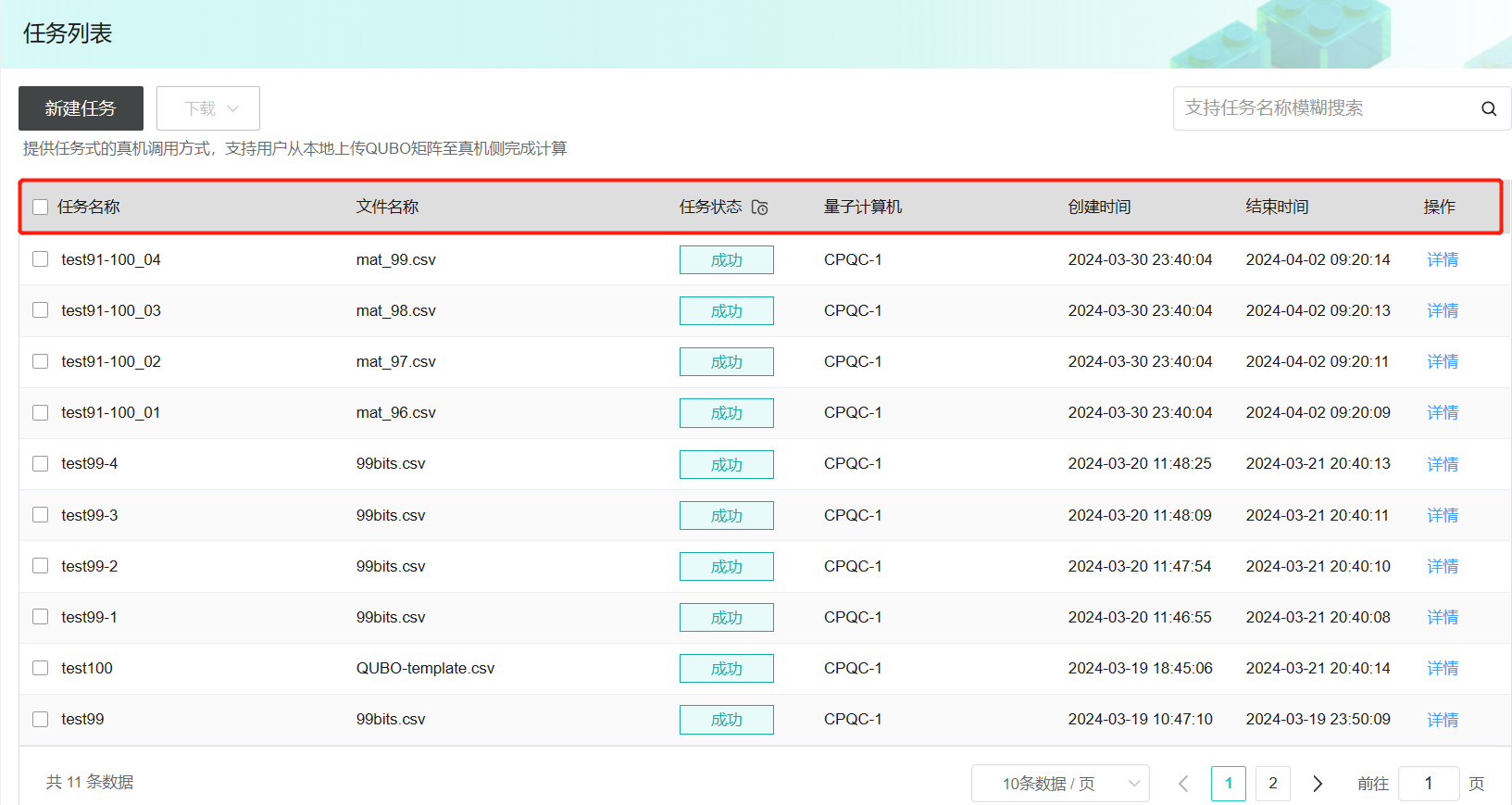1512x805 pixels.
Task: Open 详情 for test91-100_04
Action: pyautogui.click(x=1442, y=259)
